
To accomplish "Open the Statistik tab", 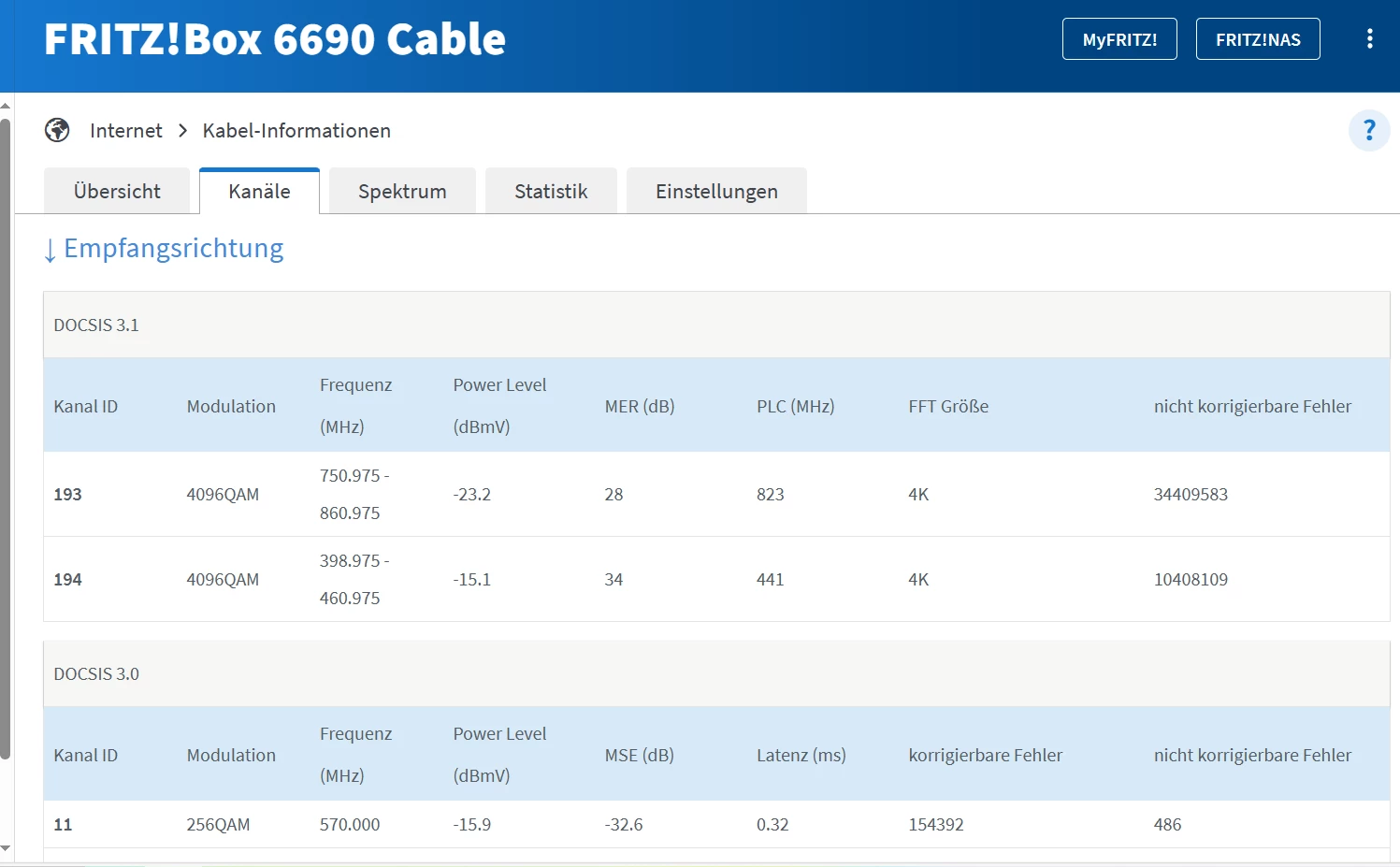I will click(x=551, y=191).
